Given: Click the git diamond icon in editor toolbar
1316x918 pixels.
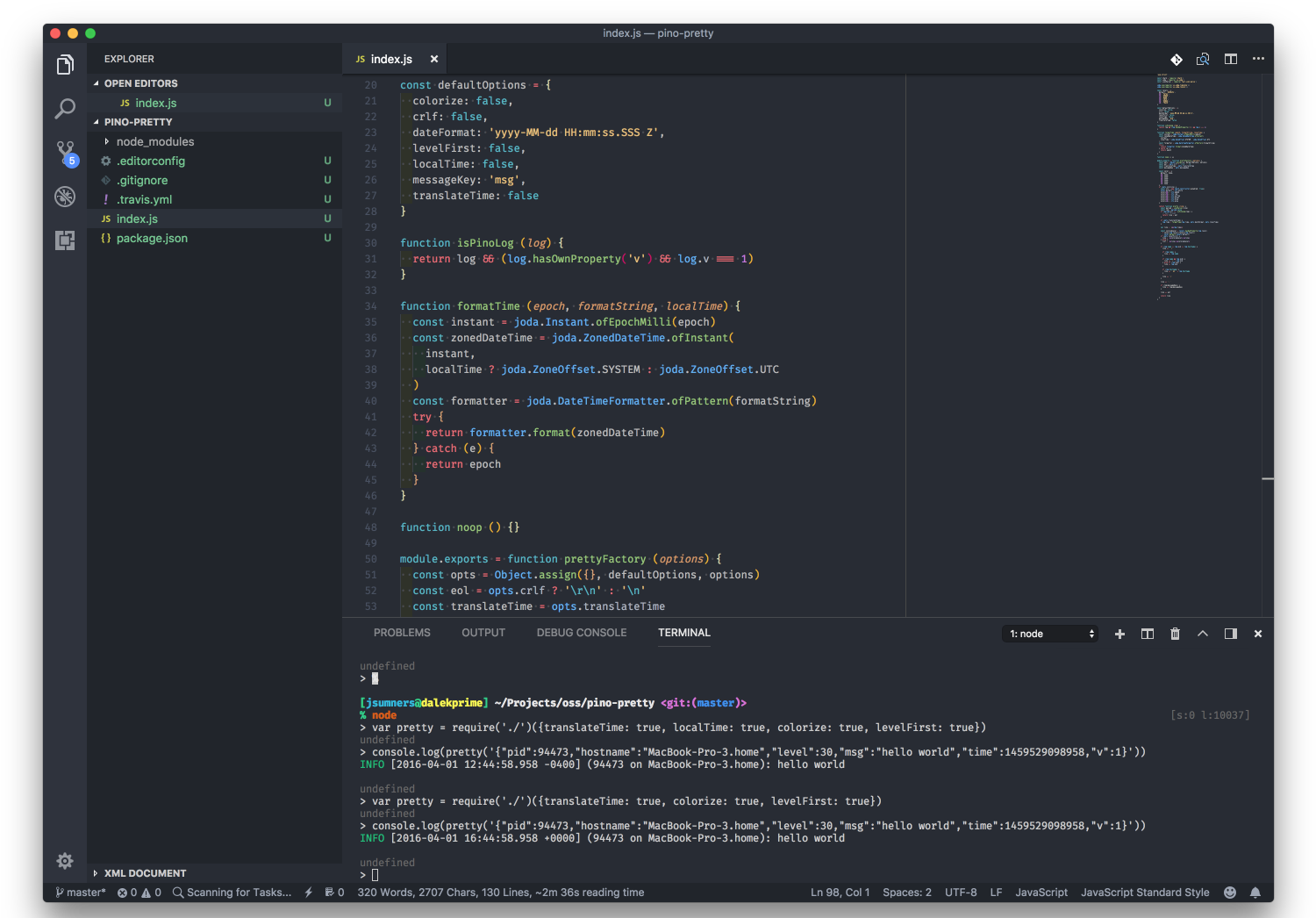Looking at the screenshot, I should (x=1177, y=59).
